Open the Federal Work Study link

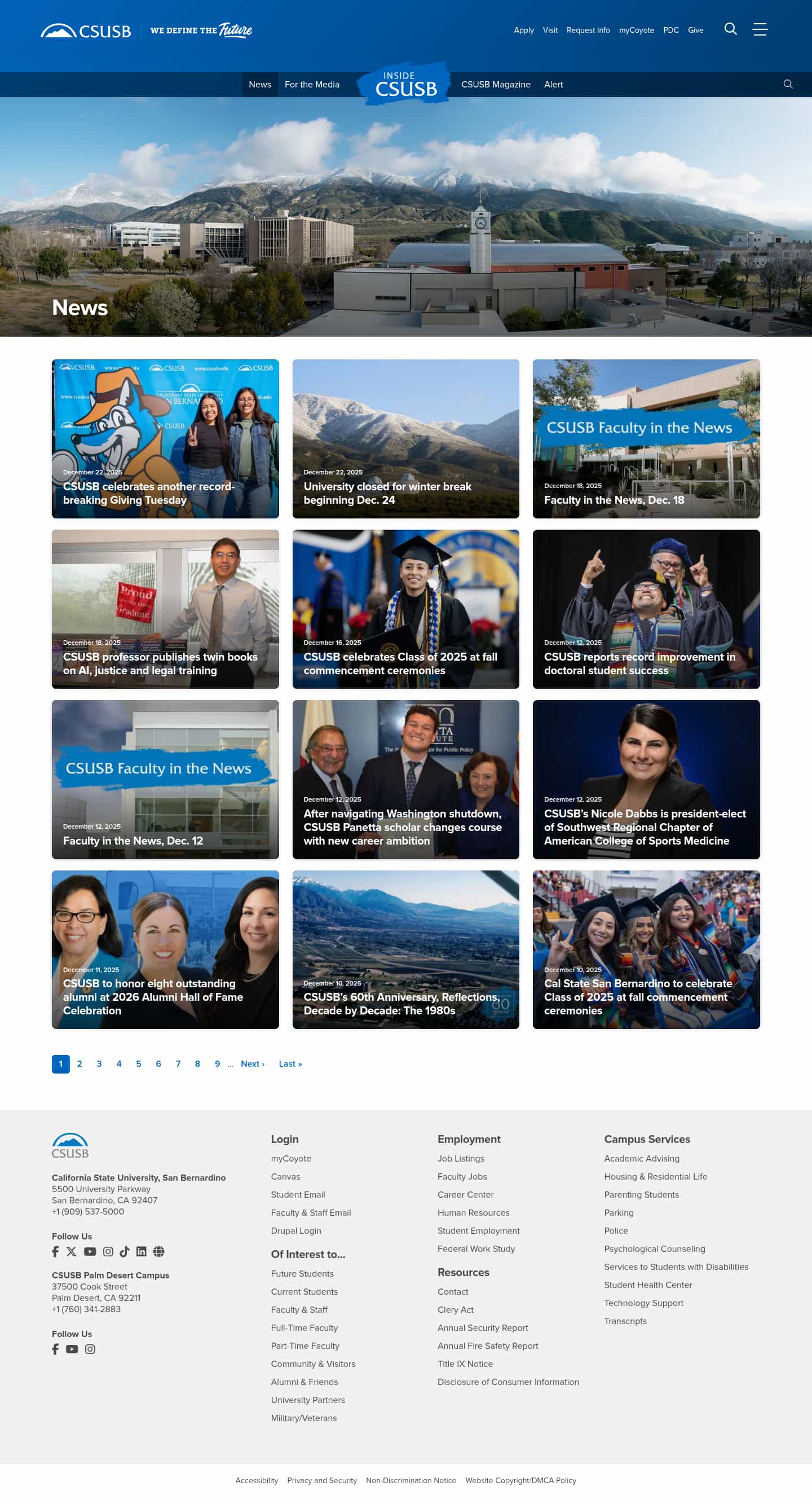coord(476,1249)
